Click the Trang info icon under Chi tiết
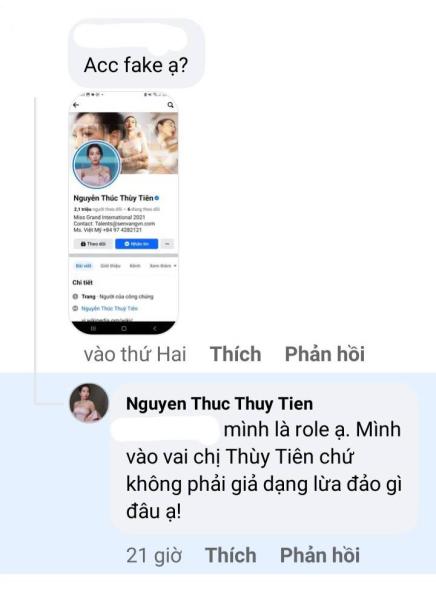The image size is (436, 600). (x=75, y=296)
